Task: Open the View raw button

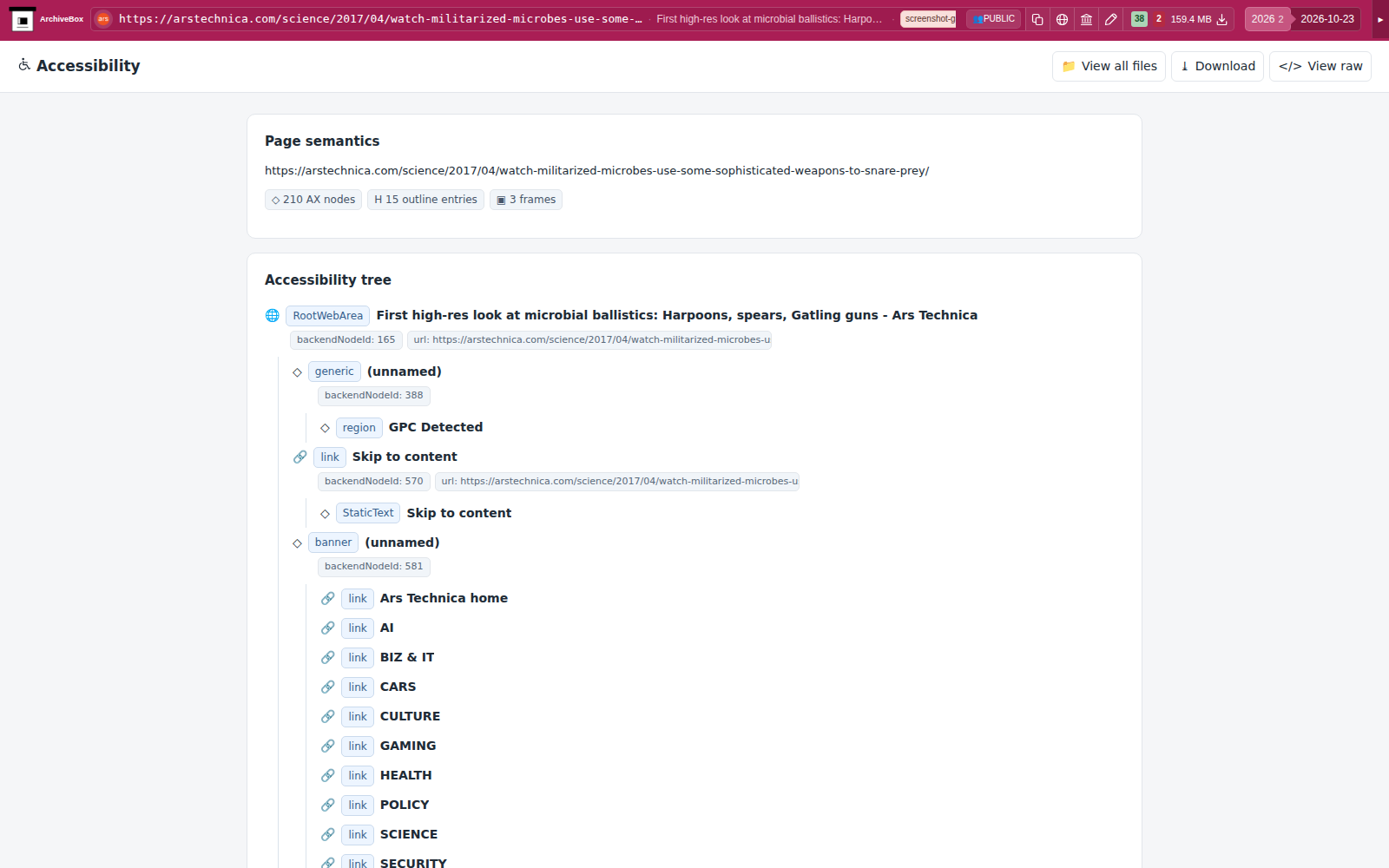Action: (1320, 66)
